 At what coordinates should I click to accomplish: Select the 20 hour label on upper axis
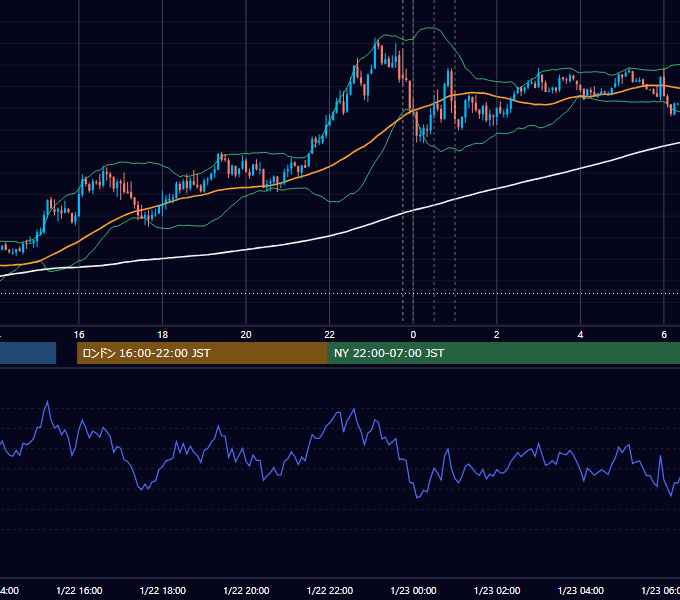[246, 335]
